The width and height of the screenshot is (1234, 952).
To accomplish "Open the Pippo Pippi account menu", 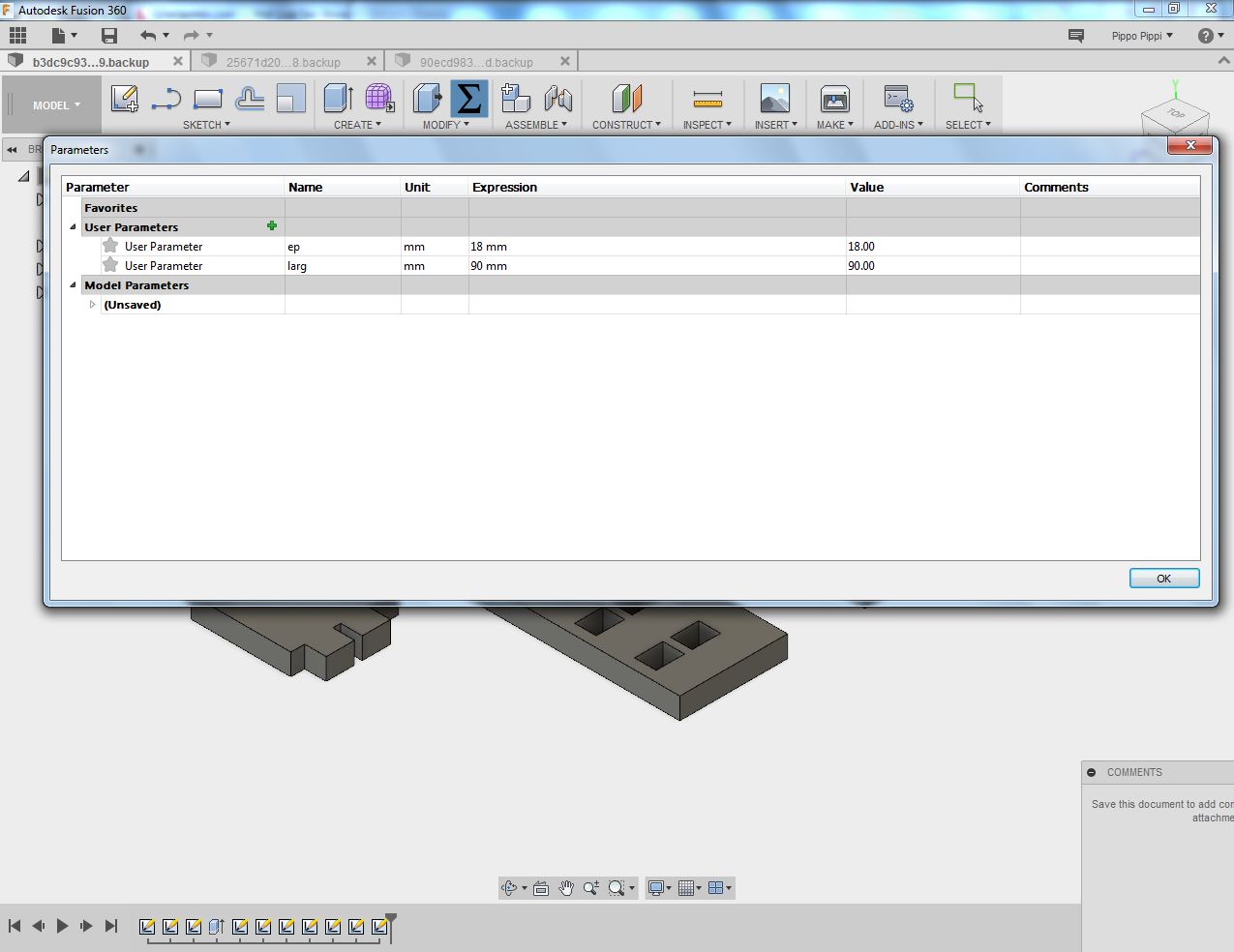I will coord(1142,36).
